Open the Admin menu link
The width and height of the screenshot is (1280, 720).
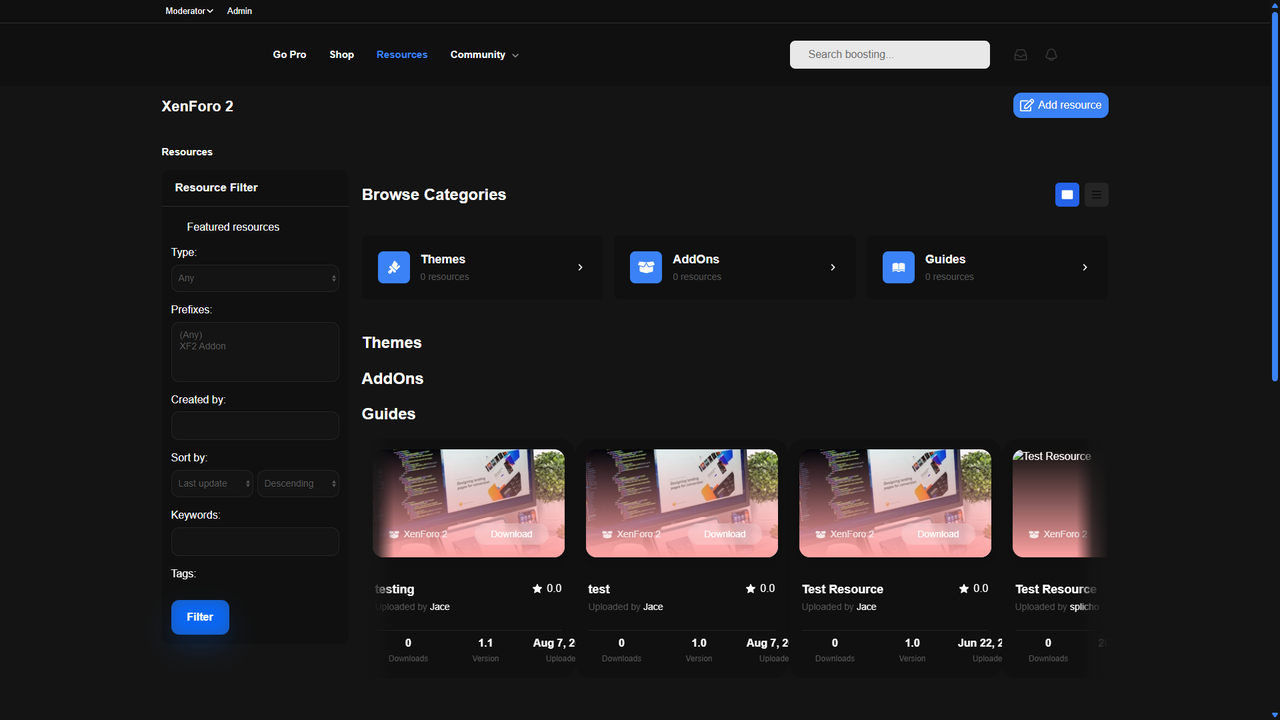[239, 11]
